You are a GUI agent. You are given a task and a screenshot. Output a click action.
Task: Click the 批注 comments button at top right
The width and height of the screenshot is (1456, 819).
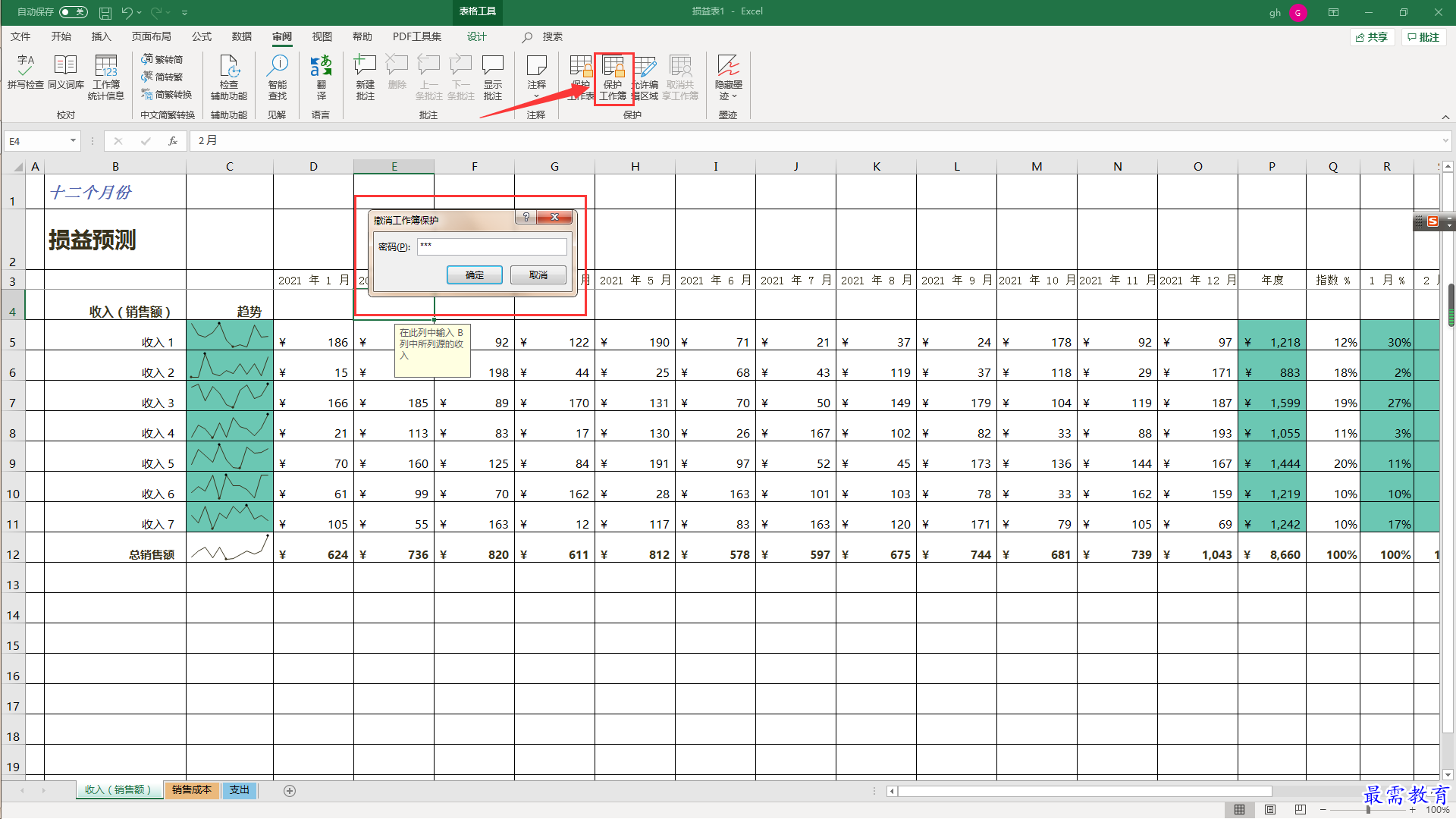click(1423, 37)
